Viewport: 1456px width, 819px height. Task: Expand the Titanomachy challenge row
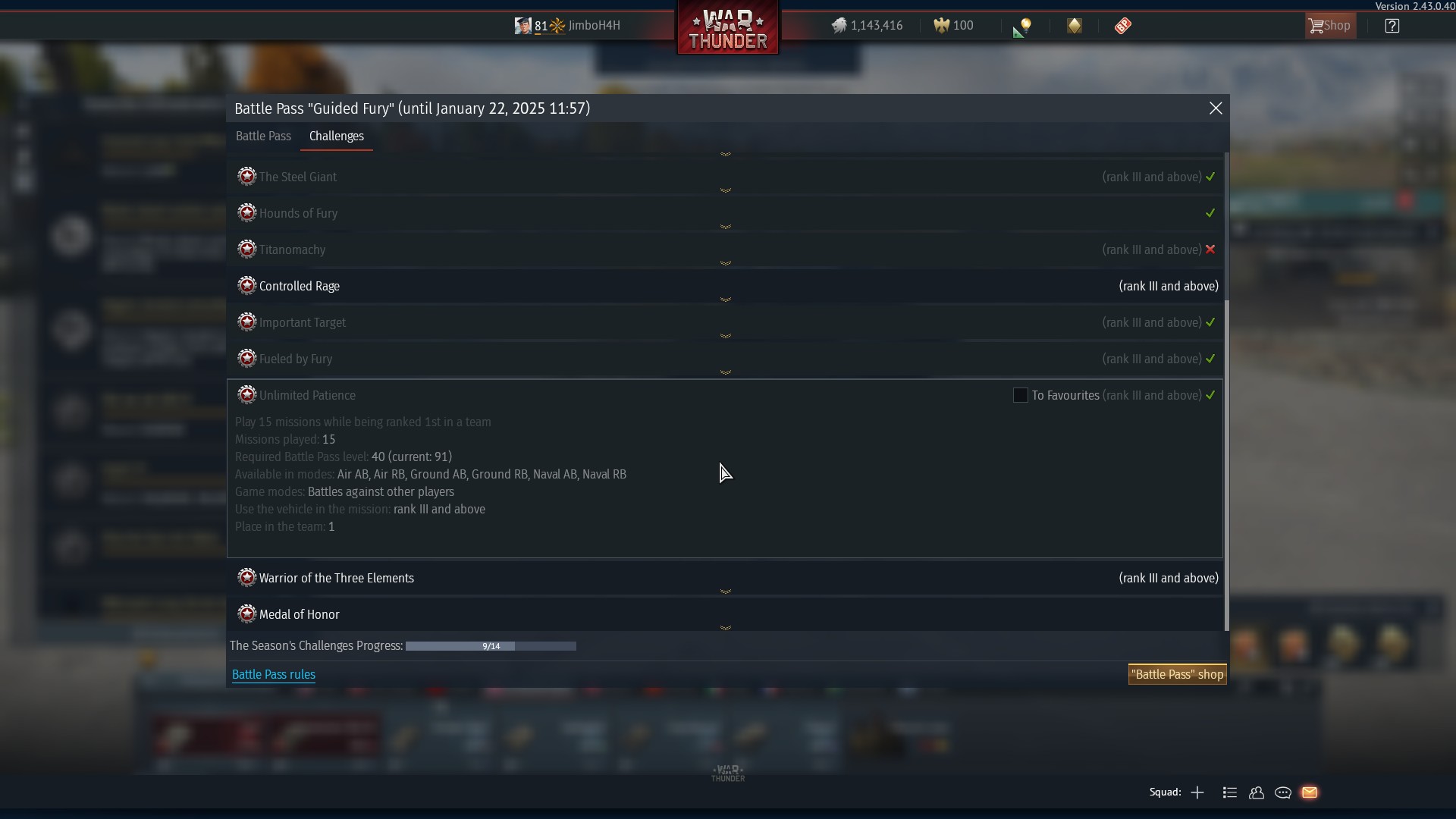[724, 249]
